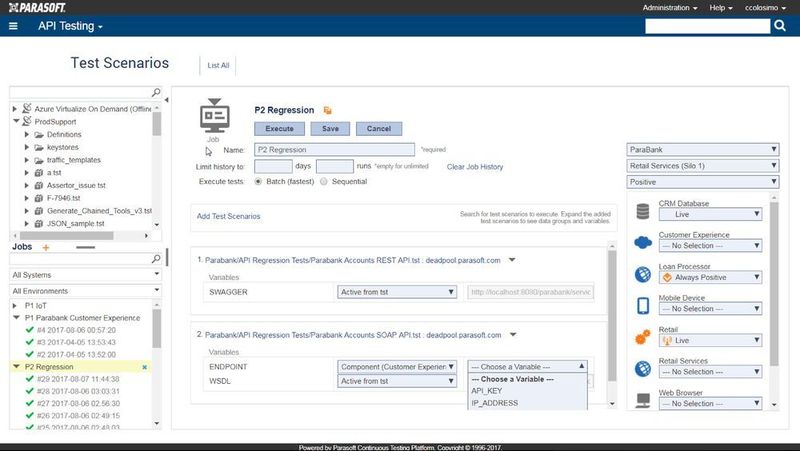800x451 pixels.
Task: Click the copy icon beside P2 Regression title
Action: coord(328,110)
